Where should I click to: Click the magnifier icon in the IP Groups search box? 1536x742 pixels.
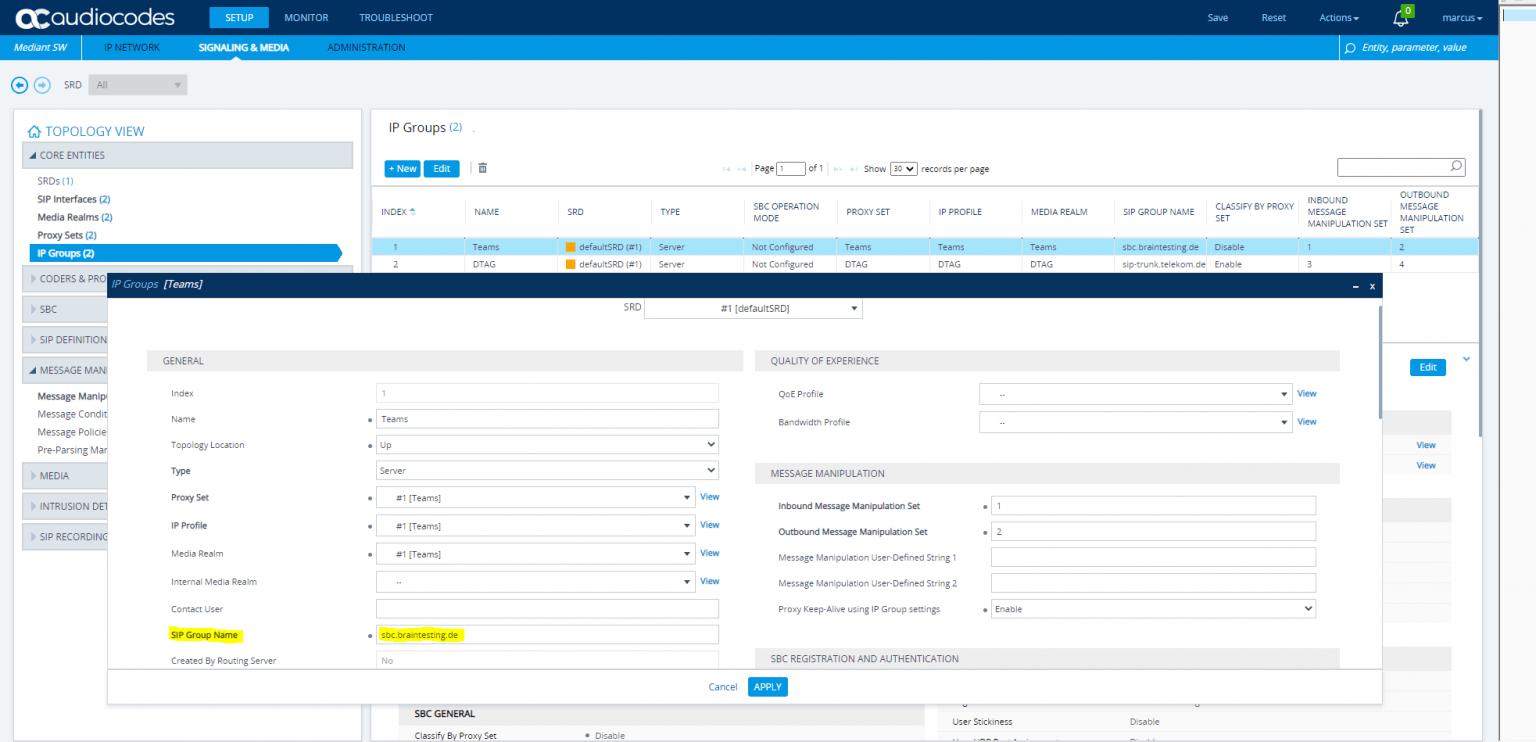(x=1456, y=166)
